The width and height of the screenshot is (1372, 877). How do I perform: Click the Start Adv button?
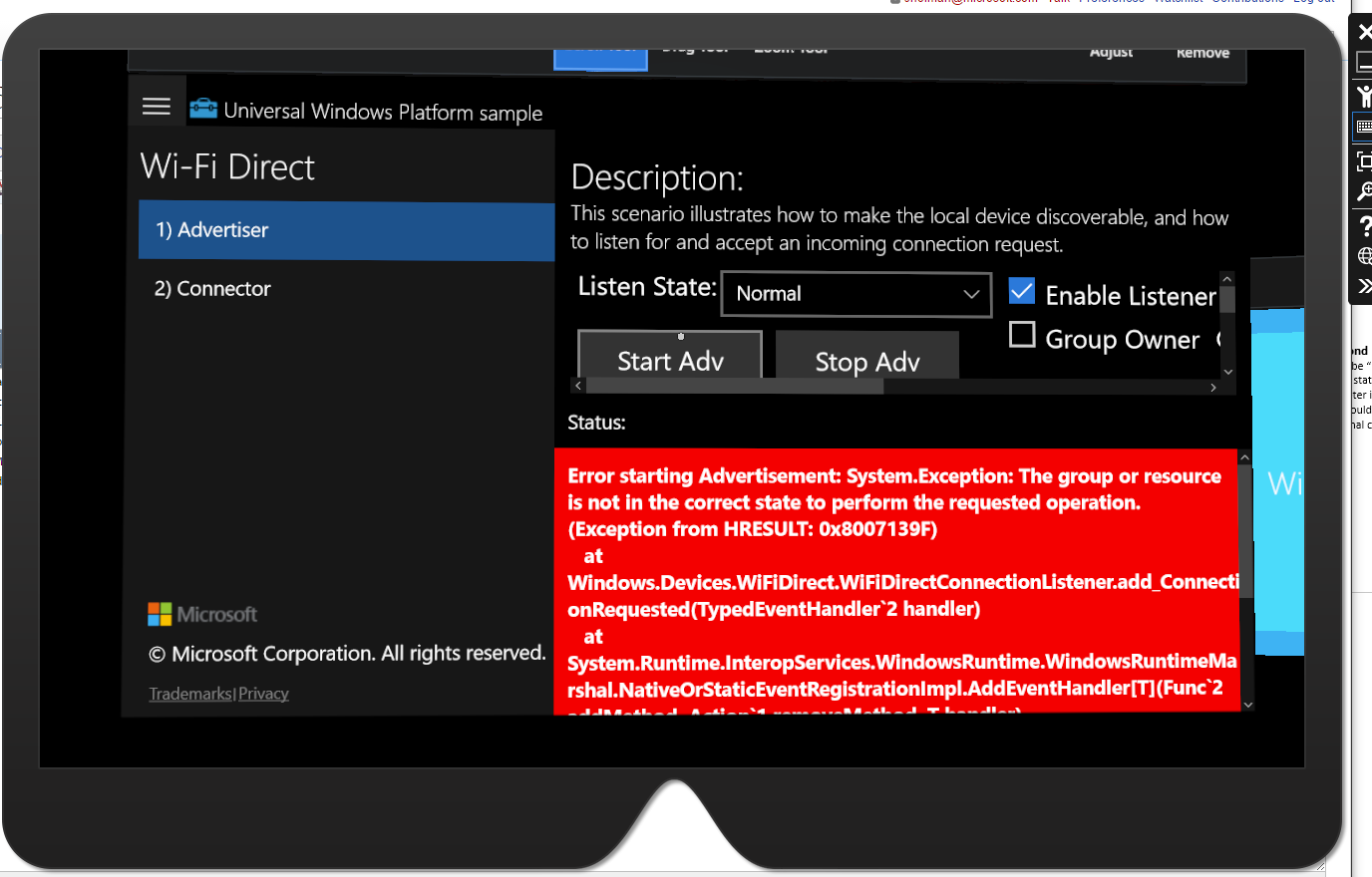(670, 356)
